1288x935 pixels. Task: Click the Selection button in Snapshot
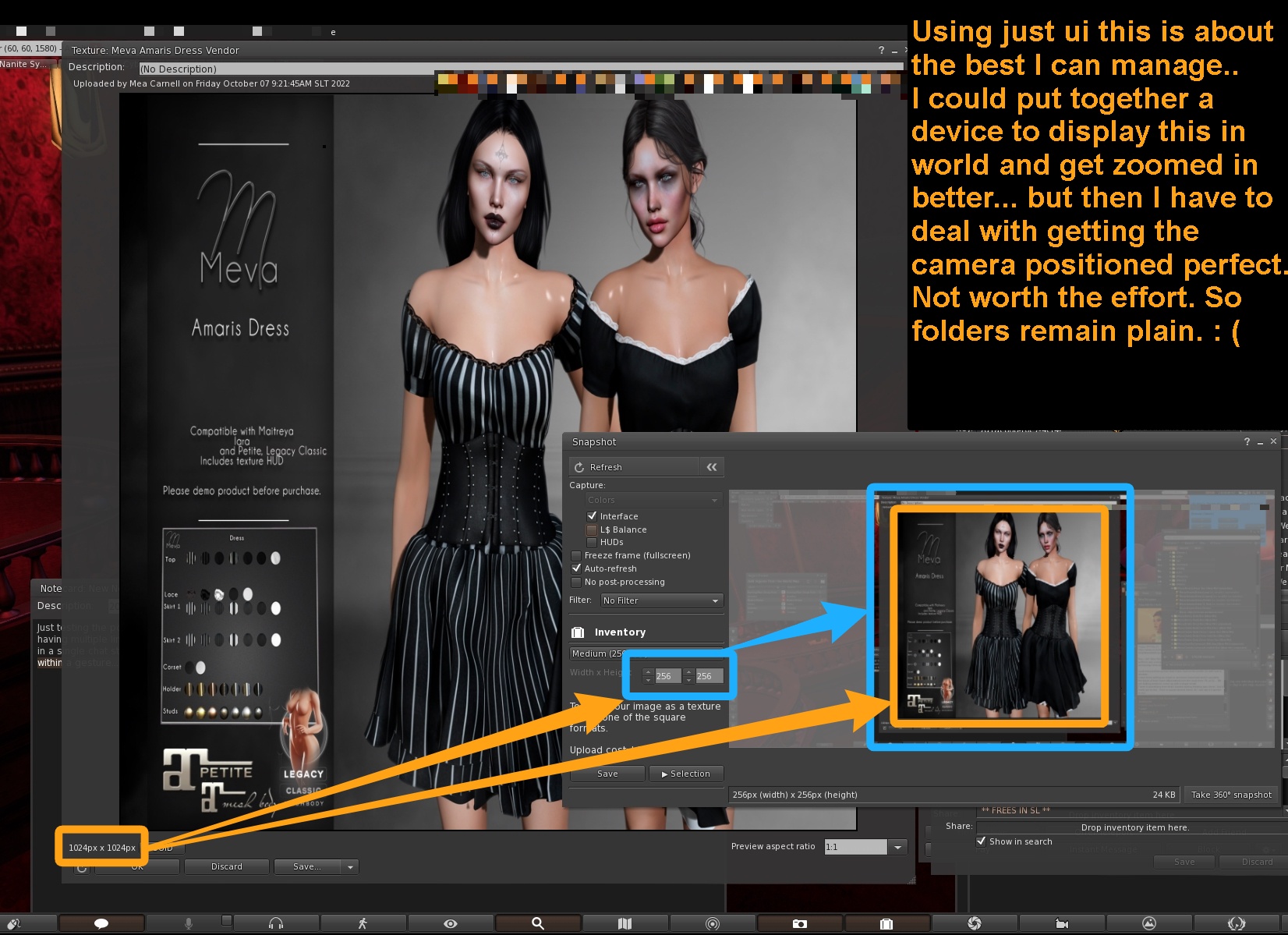[x=686, y=774]
